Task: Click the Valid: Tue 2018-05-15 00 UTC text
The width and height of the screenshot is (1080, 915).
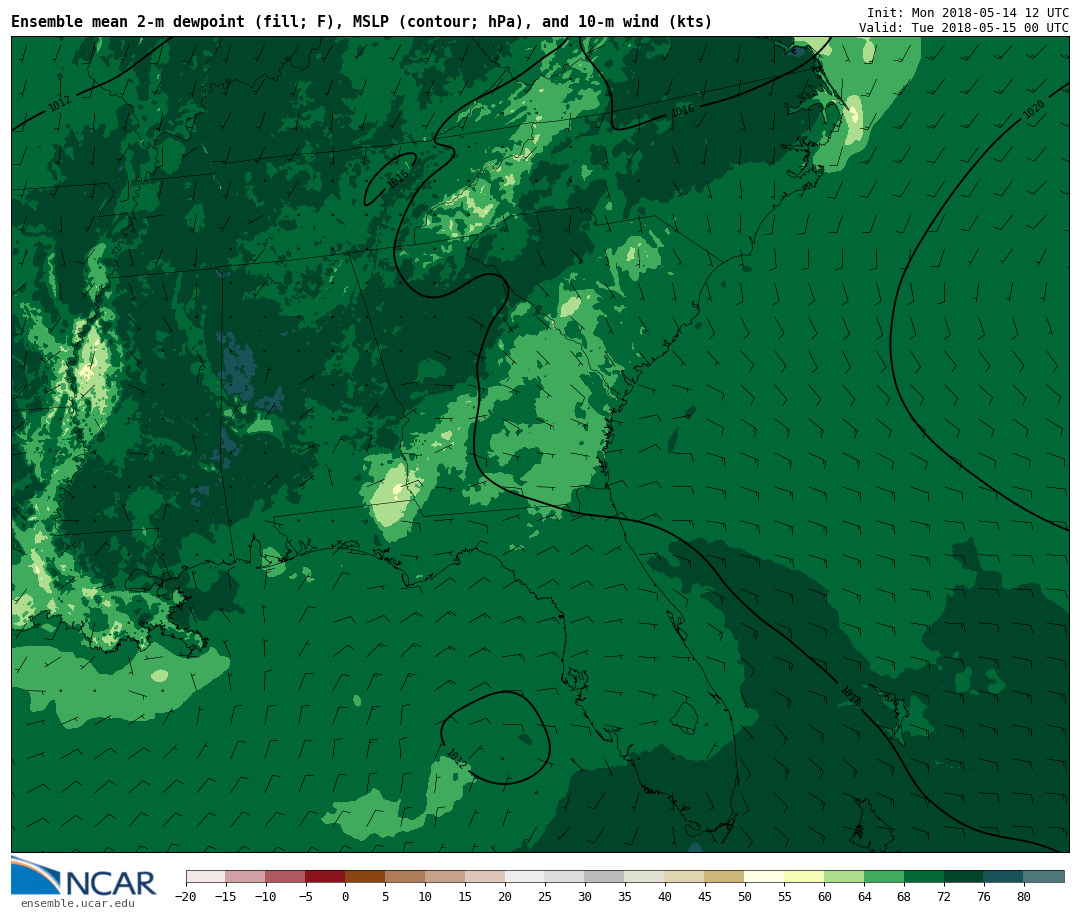Action: [x=964, y=28]
